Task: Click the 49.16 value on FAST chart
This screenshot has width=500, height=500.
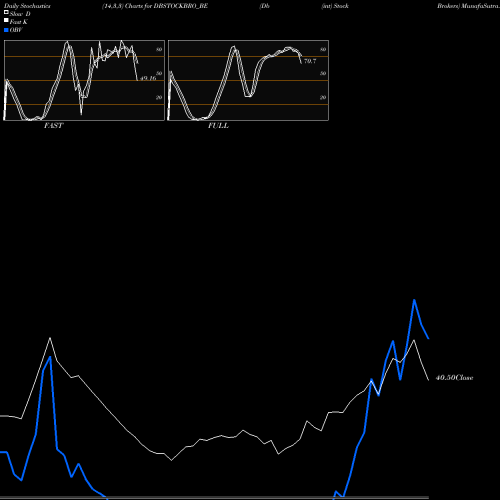Action: 148,78
